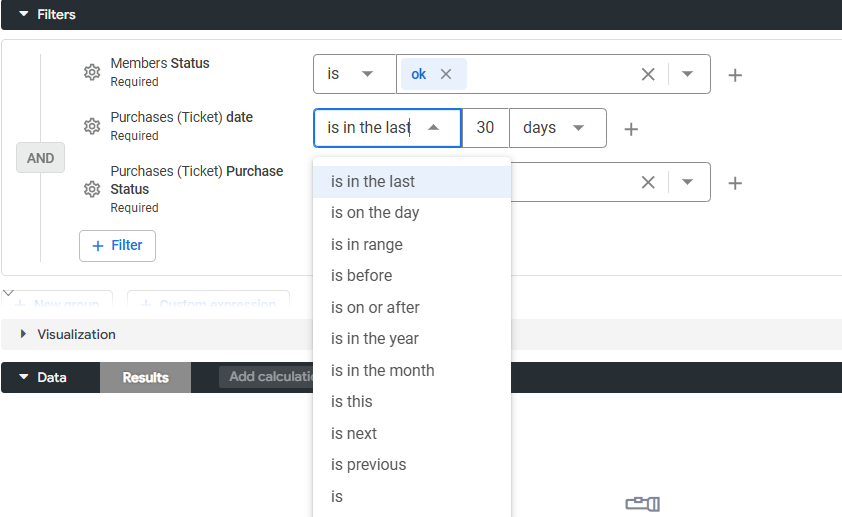Image resolution: width=842 pixels, height=517 pixels.
Task: Open the 'is' condition dropdown for Members Status
Action: point(354,74)
